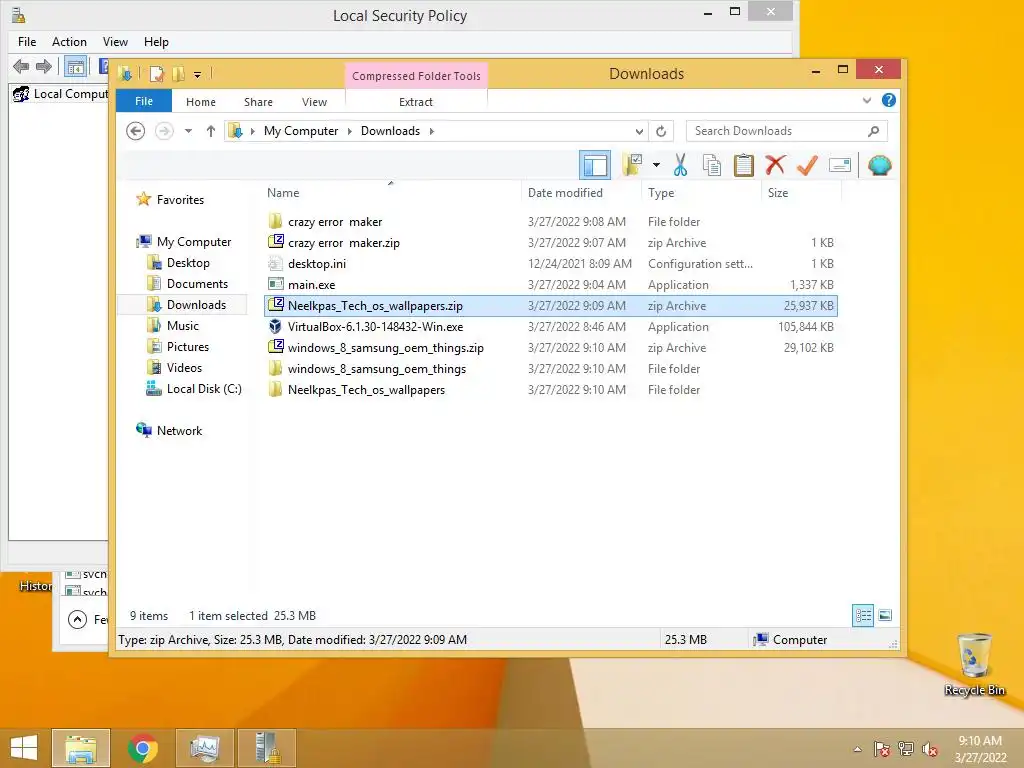Viewport: 1024px width, 768px height.
Task: Click the Search Downloards magnifier icon
Action: [x=873, y=131]
